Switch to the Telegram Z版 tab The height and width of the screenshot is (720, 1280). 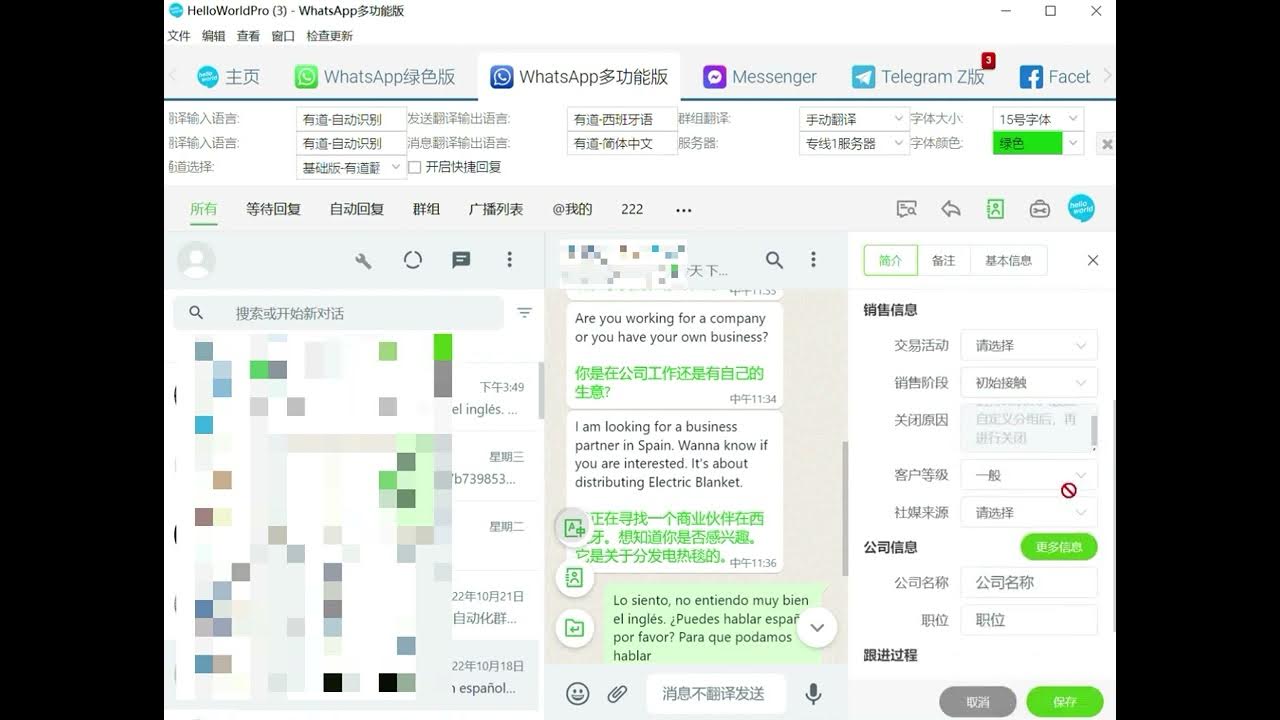tap(920, 77)
